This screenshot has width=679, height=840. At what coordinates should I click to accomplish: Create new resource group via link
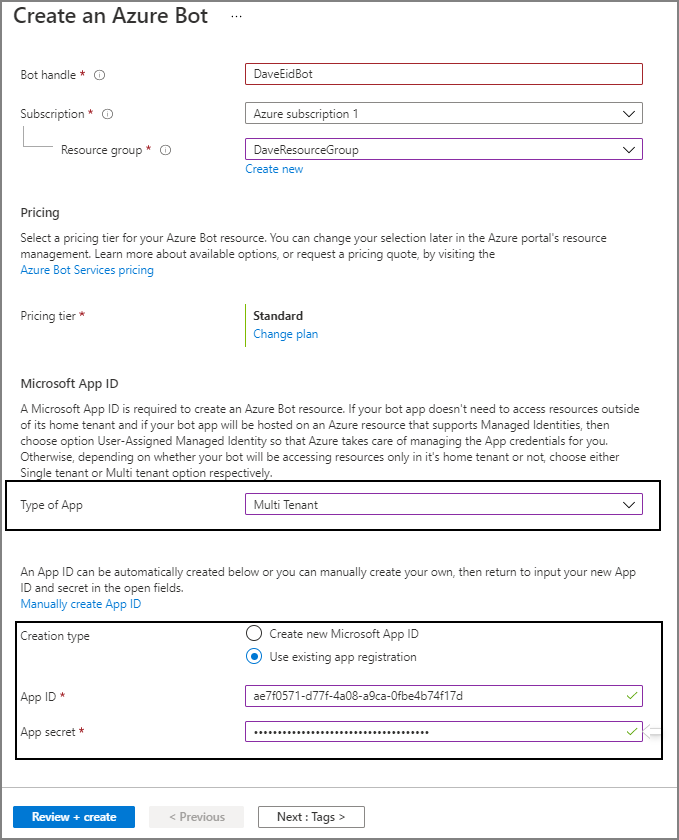274,168
